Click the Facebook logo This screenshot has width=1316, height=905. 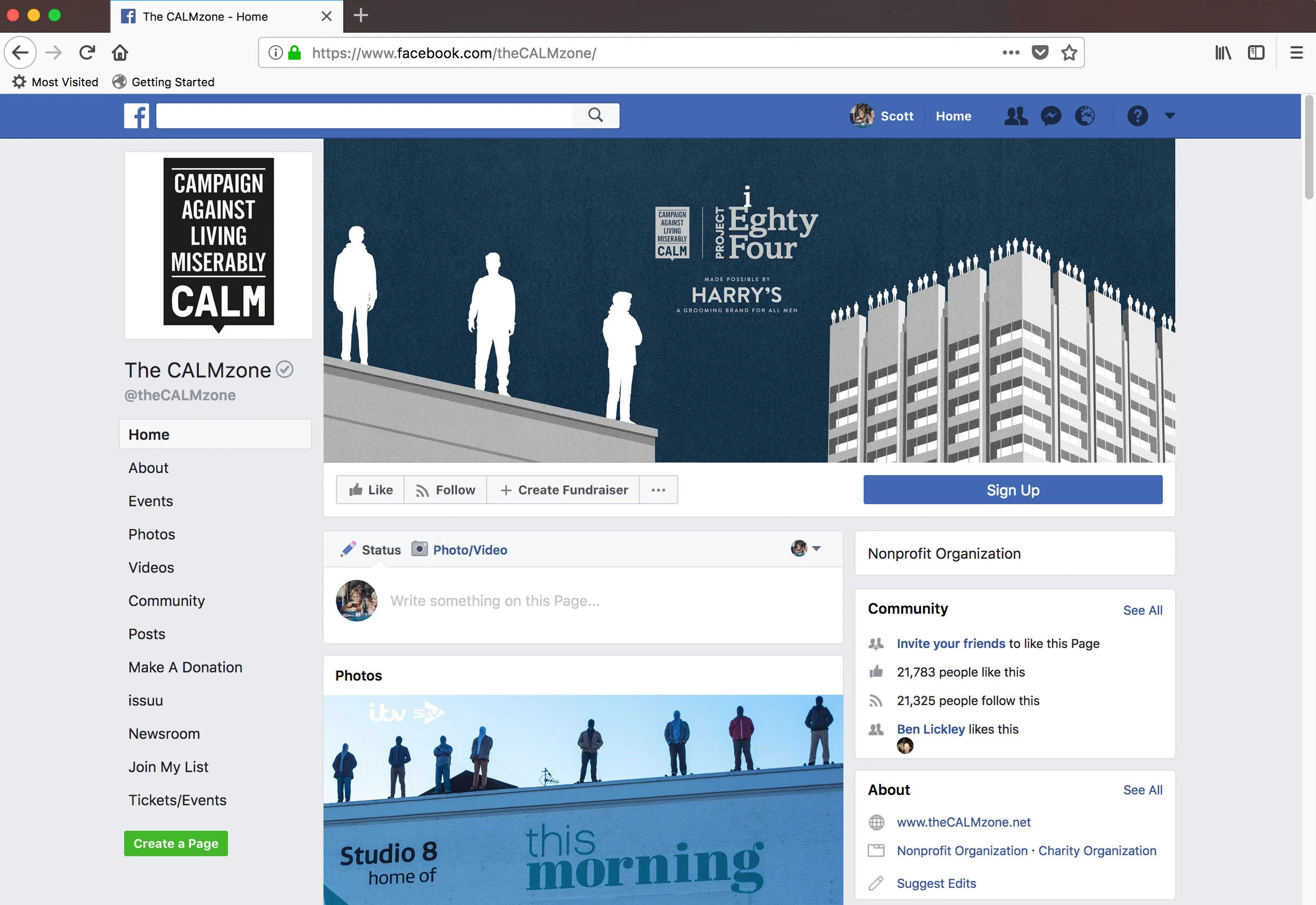[x=136, y=116]
